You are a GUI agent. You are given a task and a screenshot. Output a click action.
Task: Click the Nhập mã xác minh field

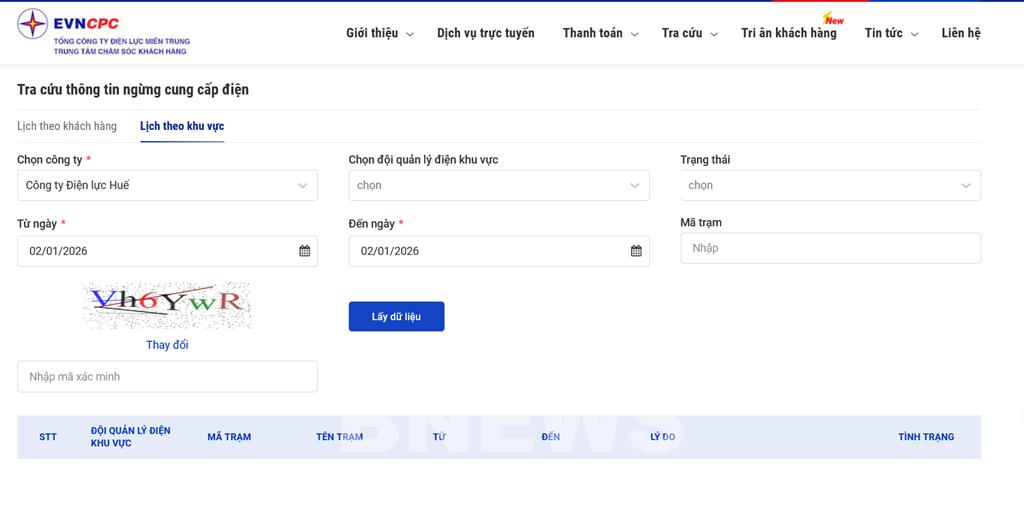[167, 377]
